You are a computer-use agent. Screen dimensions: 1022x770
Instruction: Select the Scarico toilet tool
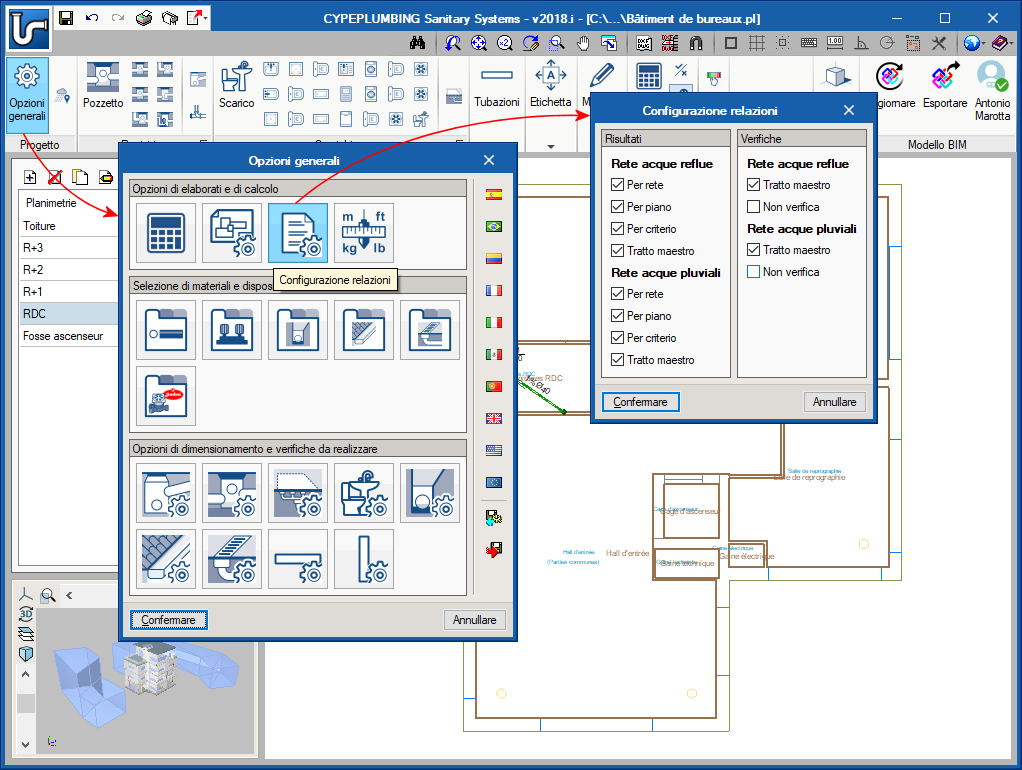click(x=236, y=85)
